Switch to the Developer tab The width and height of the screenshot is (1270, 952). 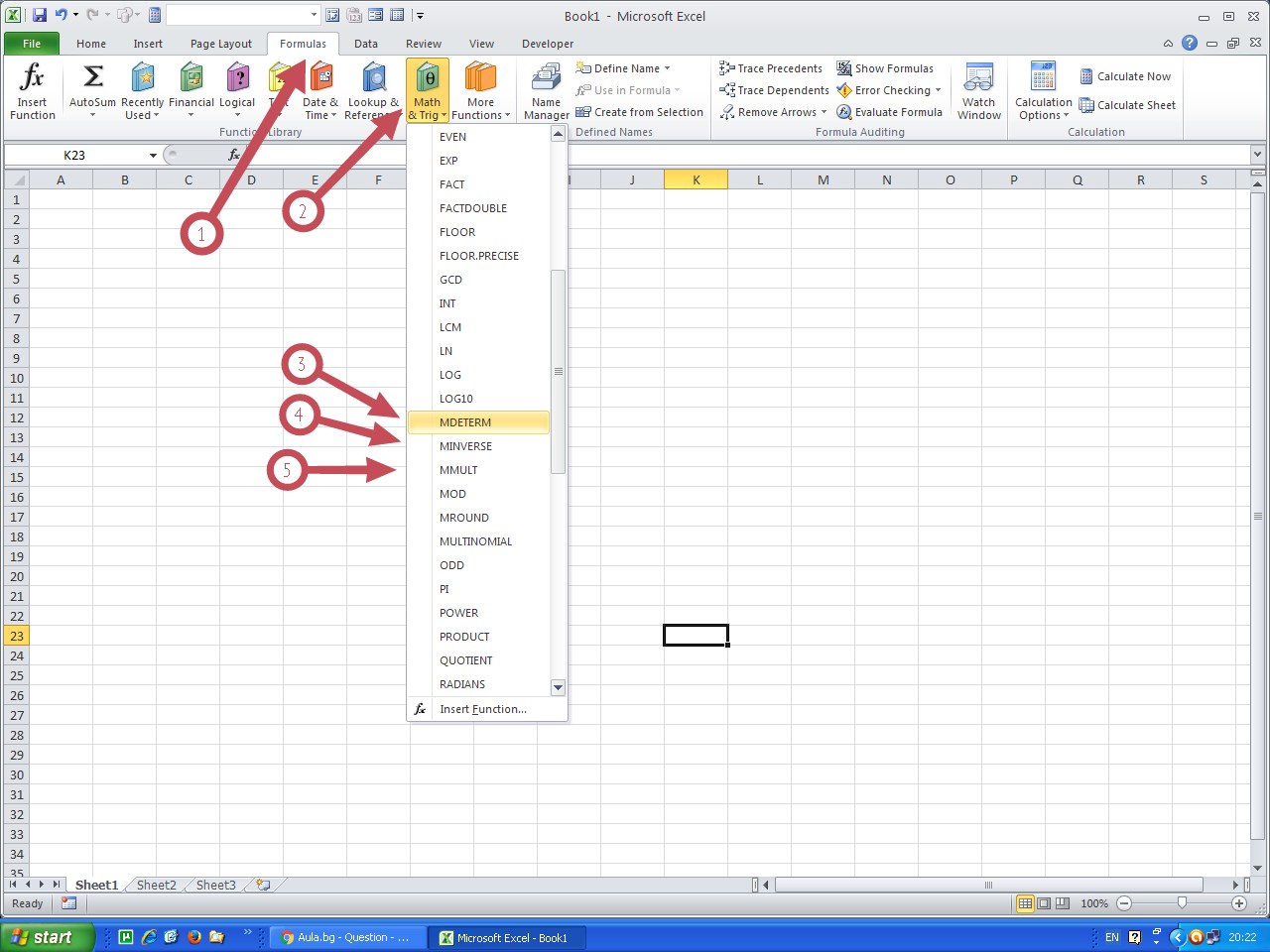[x=548, y=44]
